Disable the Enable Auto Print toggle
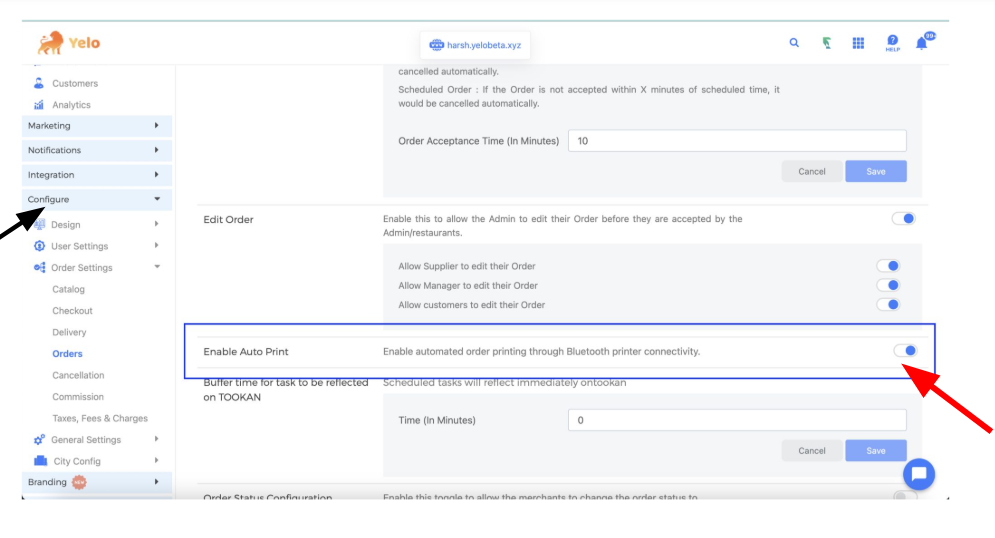995x538 pixels. (904, 351)
